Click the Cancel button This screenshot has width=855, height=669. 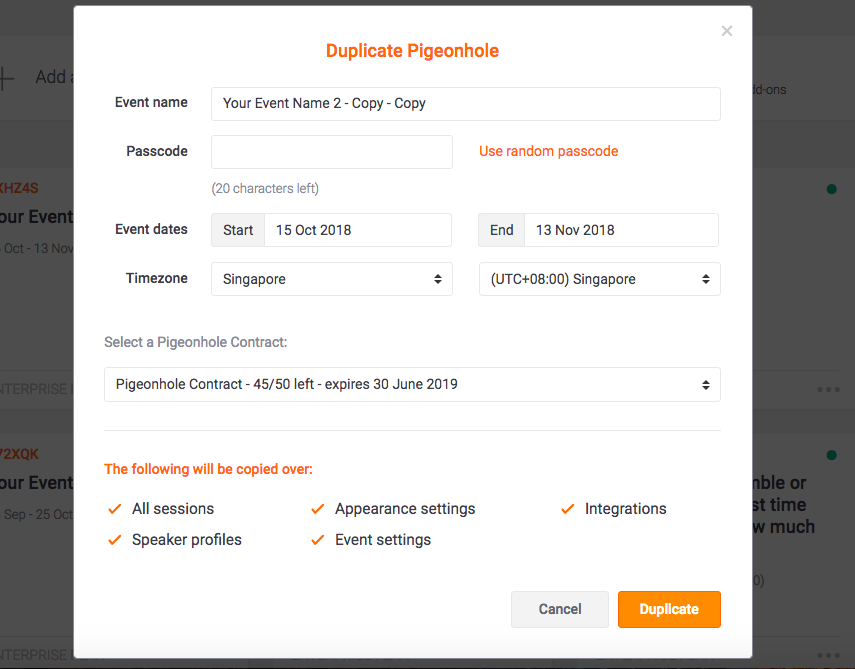coord(559,609)
